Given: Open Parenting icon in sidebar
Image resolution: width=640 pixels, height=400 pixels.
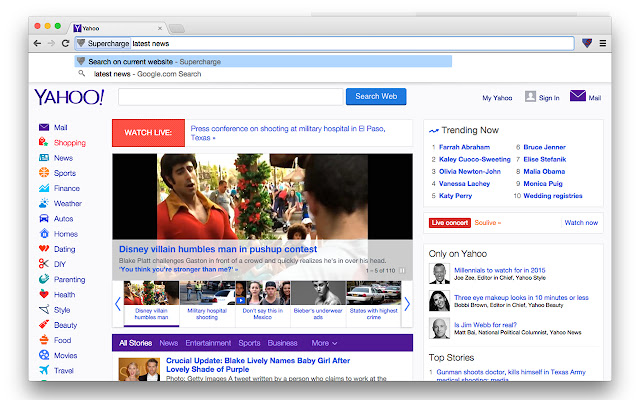Looking at the screenshot, I should pyautogui.click(x=44, y=279).
